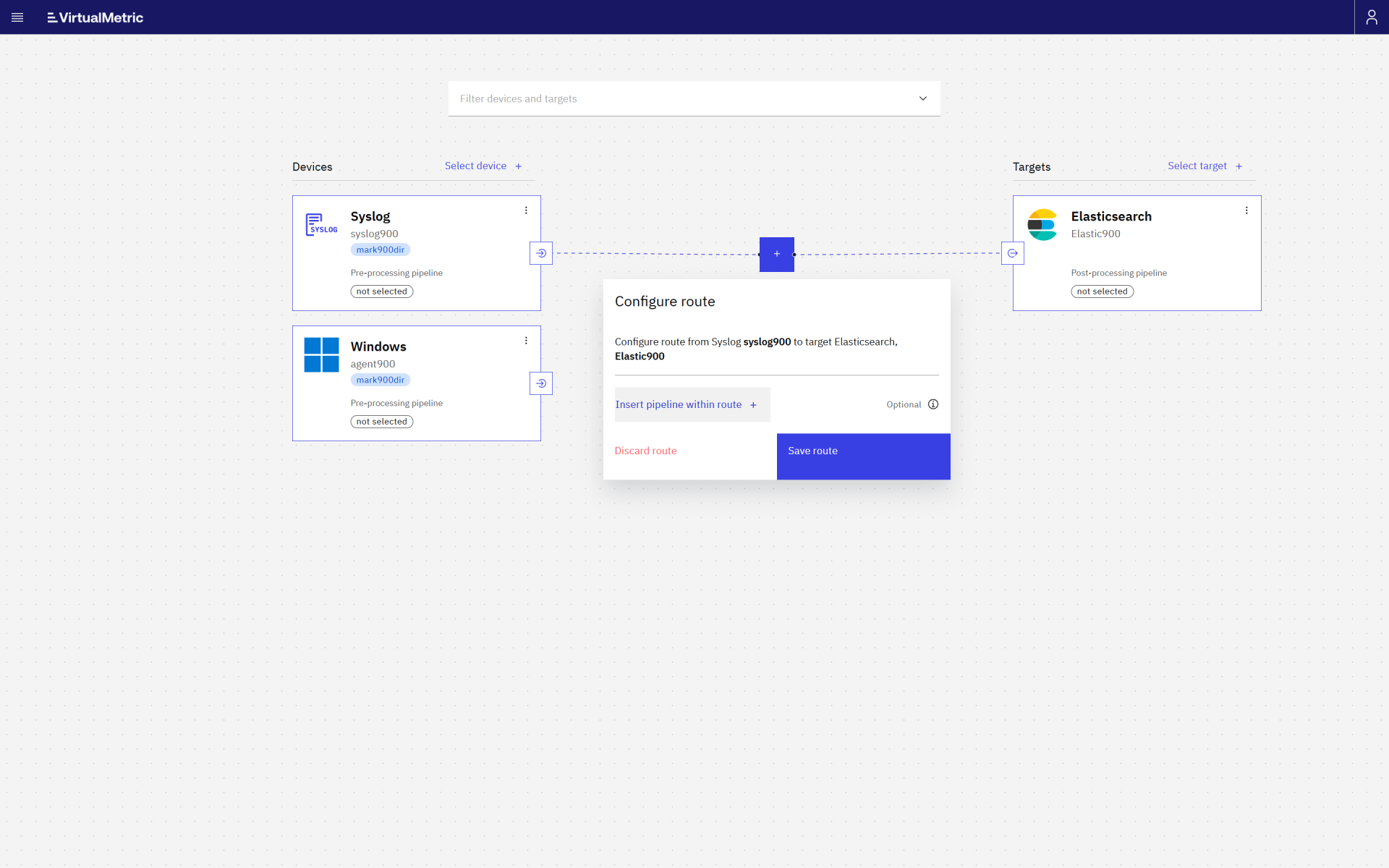Toggle the not selected pipeline on Windows card
Viewport: 1389px width, 868px height.
pos(381,421)
